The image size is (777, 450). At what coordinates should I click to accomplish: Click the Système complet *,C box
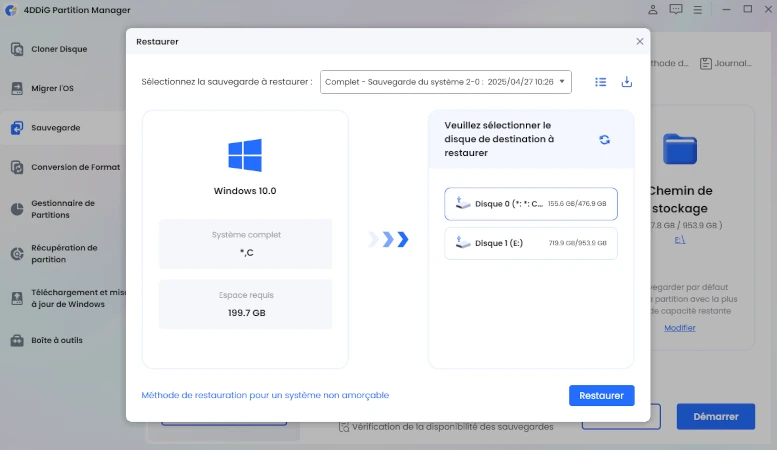click(245, 244)
